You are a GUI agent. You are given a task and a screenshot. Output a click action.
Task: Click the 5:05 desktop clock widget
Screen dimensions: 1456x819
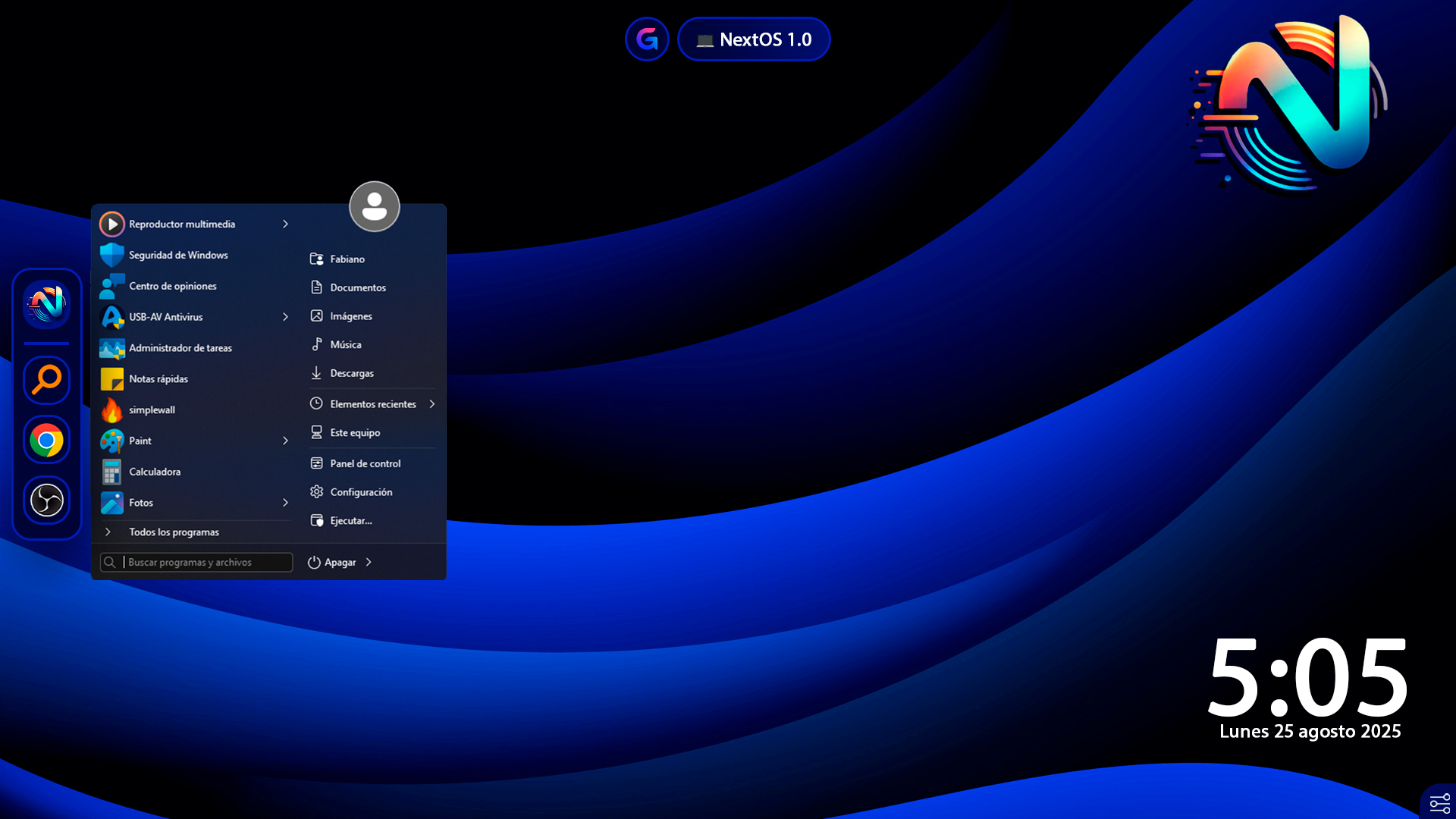tap(1307, 677)
